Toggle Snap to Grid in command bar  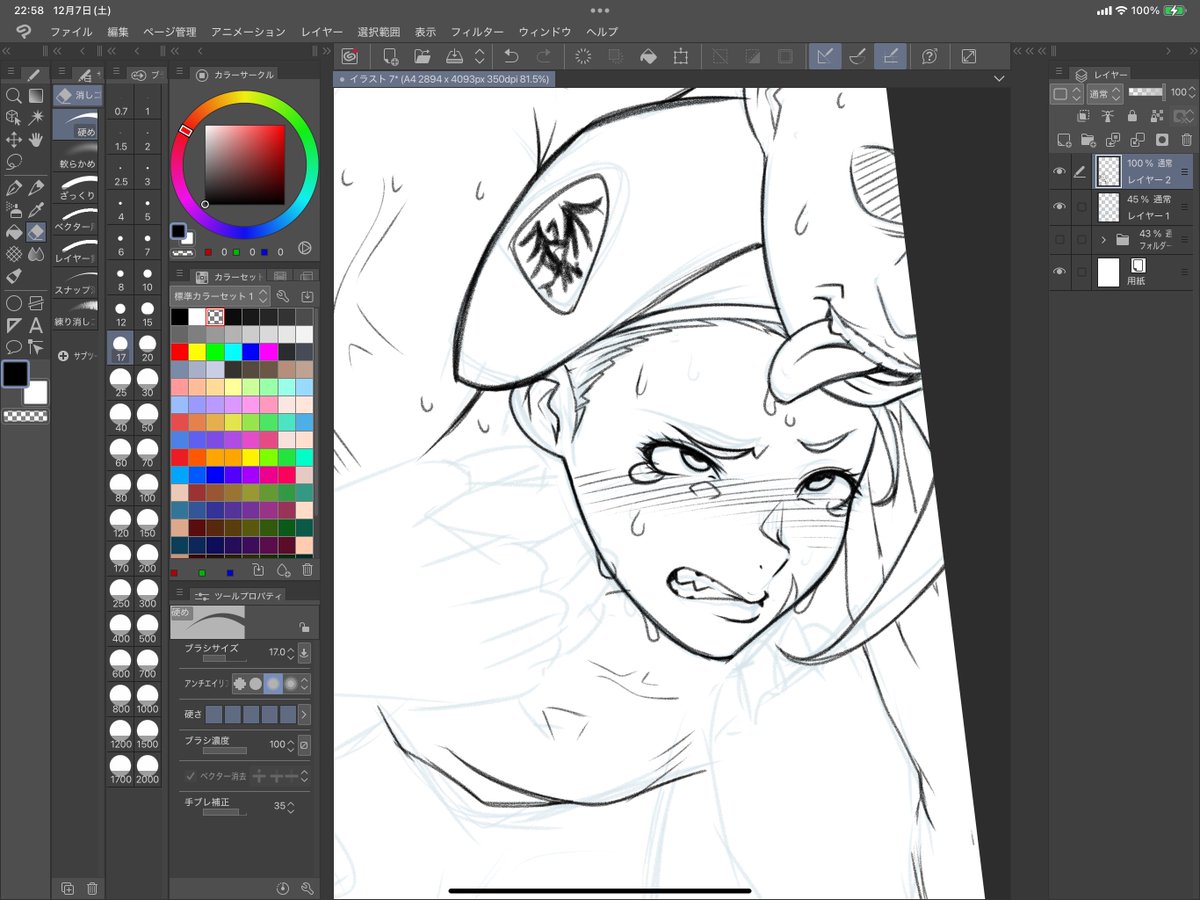pyautogui.click(x=890, y=56)
